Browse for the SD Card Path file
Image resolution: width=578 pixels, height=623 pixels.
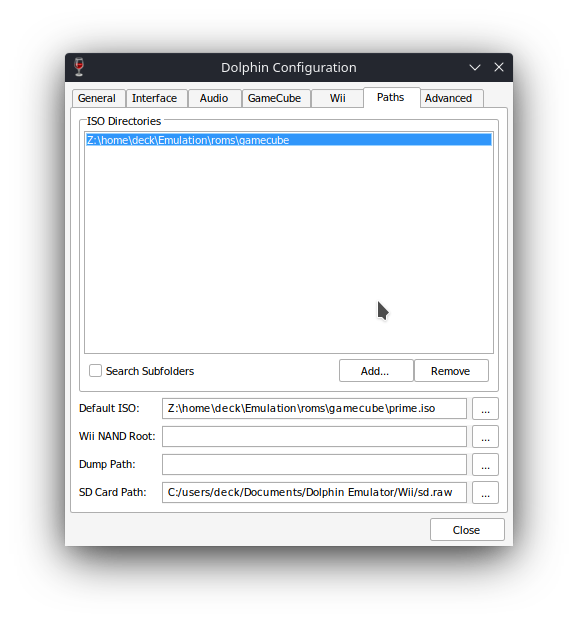[485, 492]
